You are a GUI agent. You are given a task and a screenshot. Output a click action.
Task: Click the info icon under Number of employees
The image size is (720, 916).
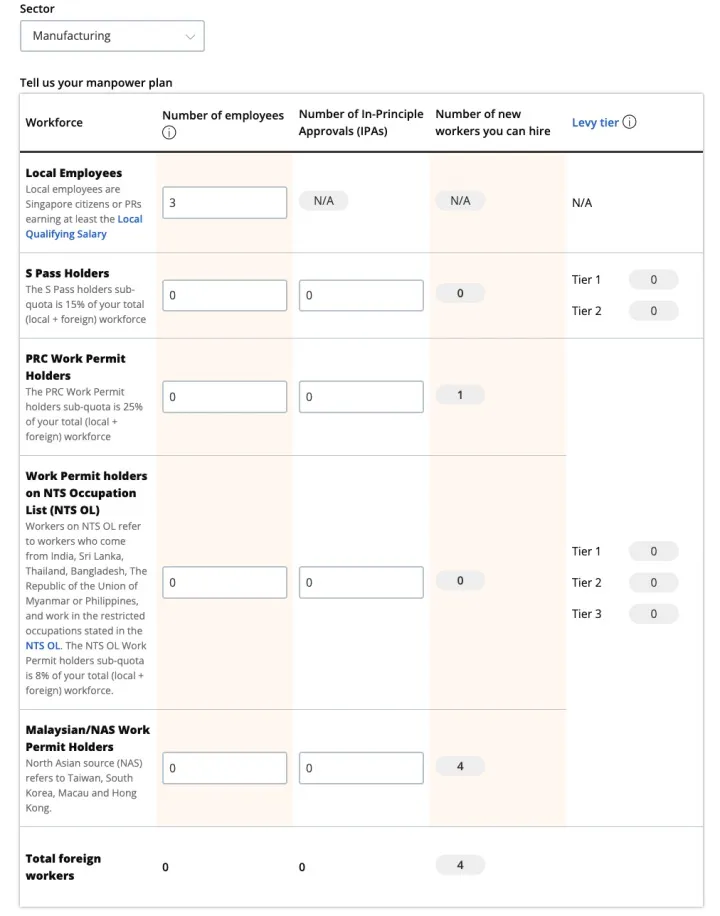[x=169, y=135]
